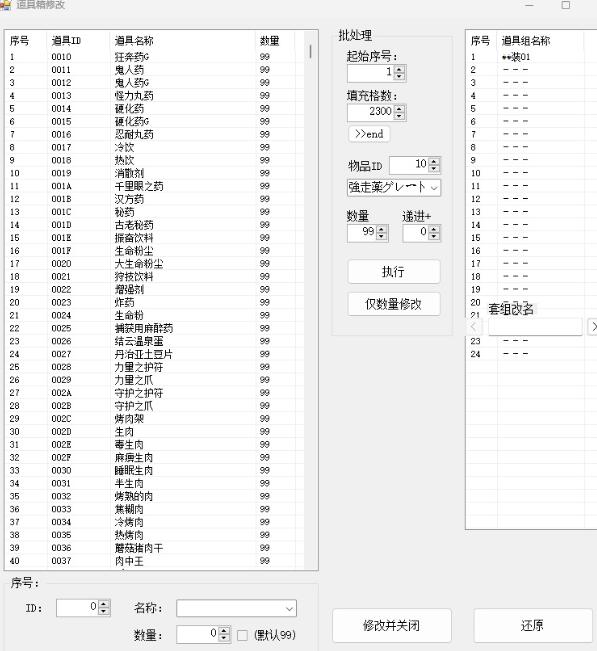Increase batch 数量 99 with up arrow

tap(382, 229)
